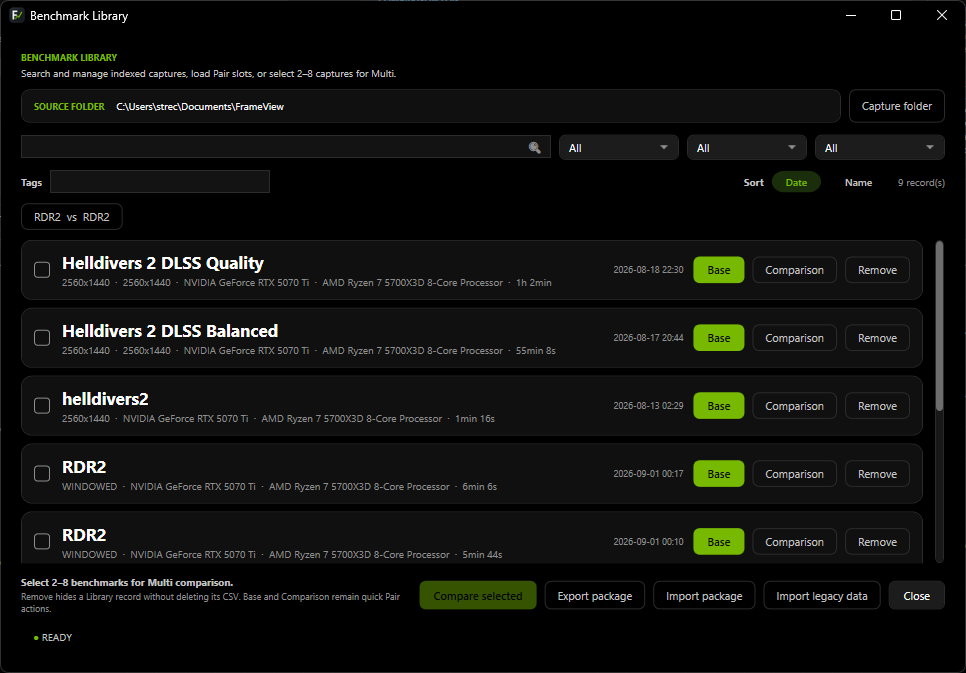This screenshot has width=966, height=673.
Task: Open the middle All filter dropdown
Action: (x=747, y=147)
